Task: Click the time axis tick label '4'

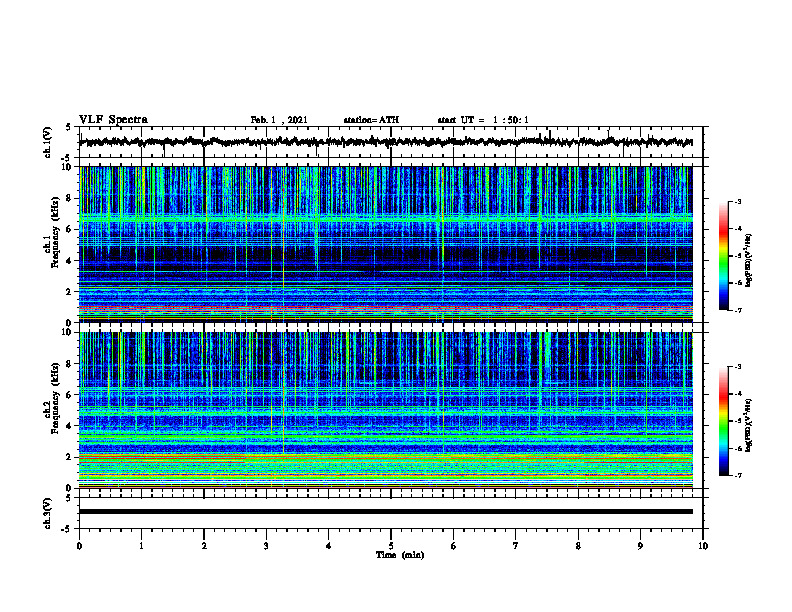Action: [x=329, y=546]
